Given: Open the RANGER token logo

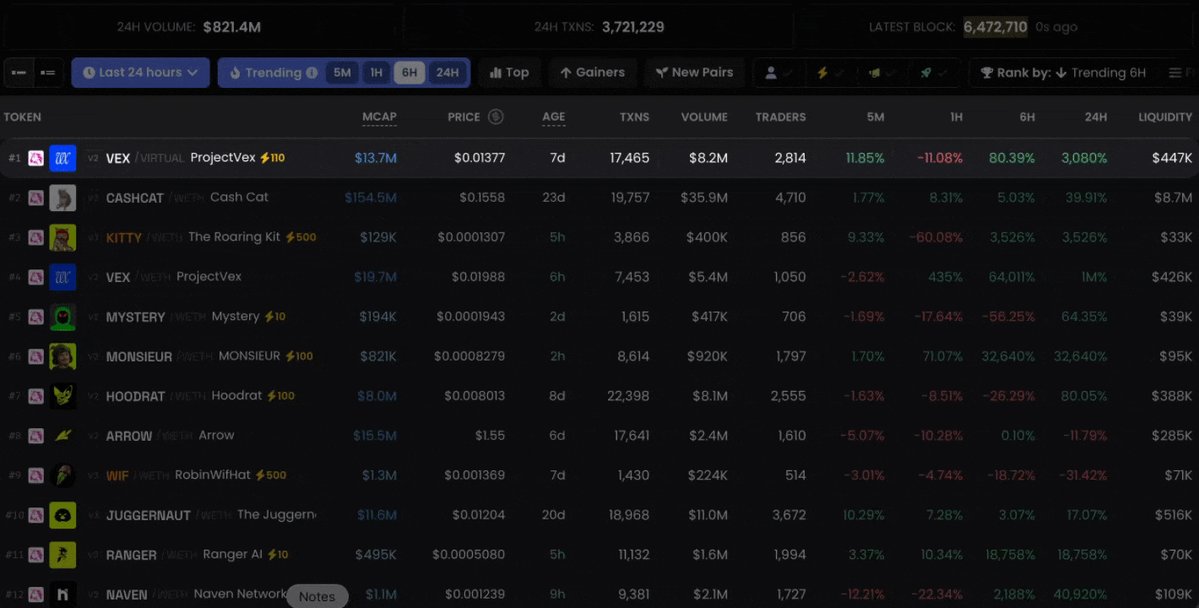Looking at the screenshot, I should pos(63,555).
